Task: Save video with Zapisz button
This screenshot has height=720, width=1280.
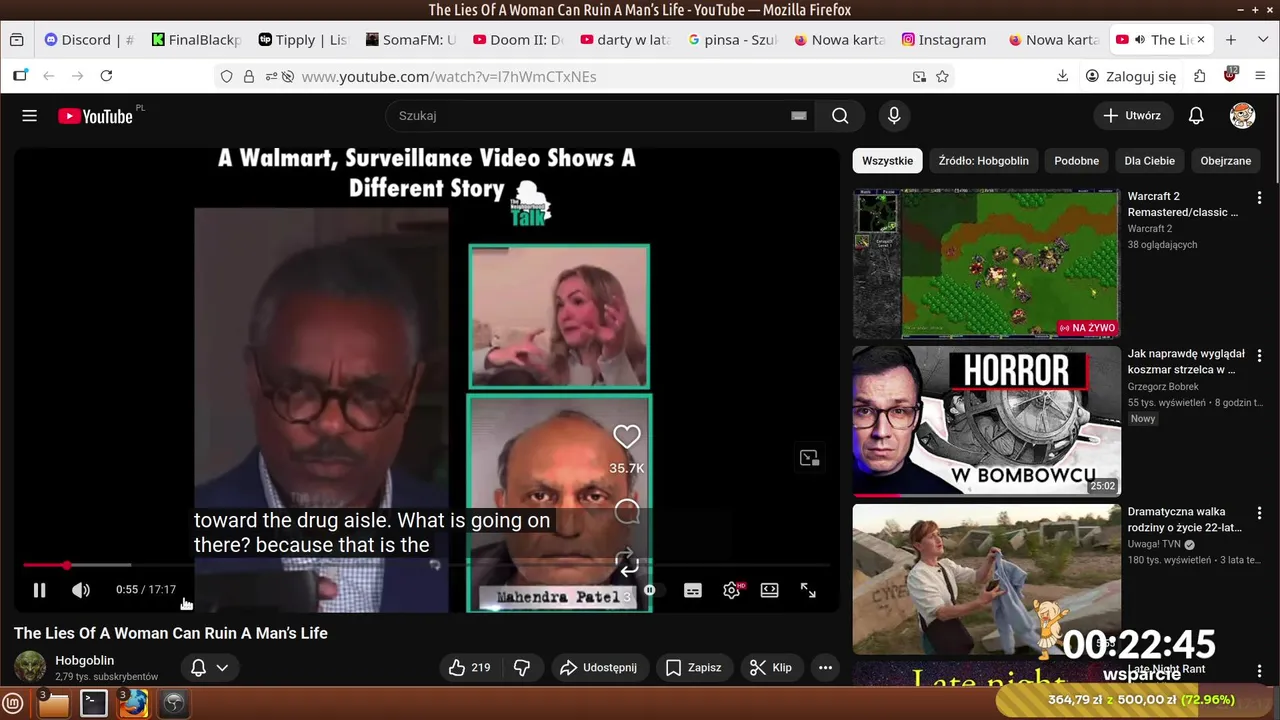Action: click(694, 668)
